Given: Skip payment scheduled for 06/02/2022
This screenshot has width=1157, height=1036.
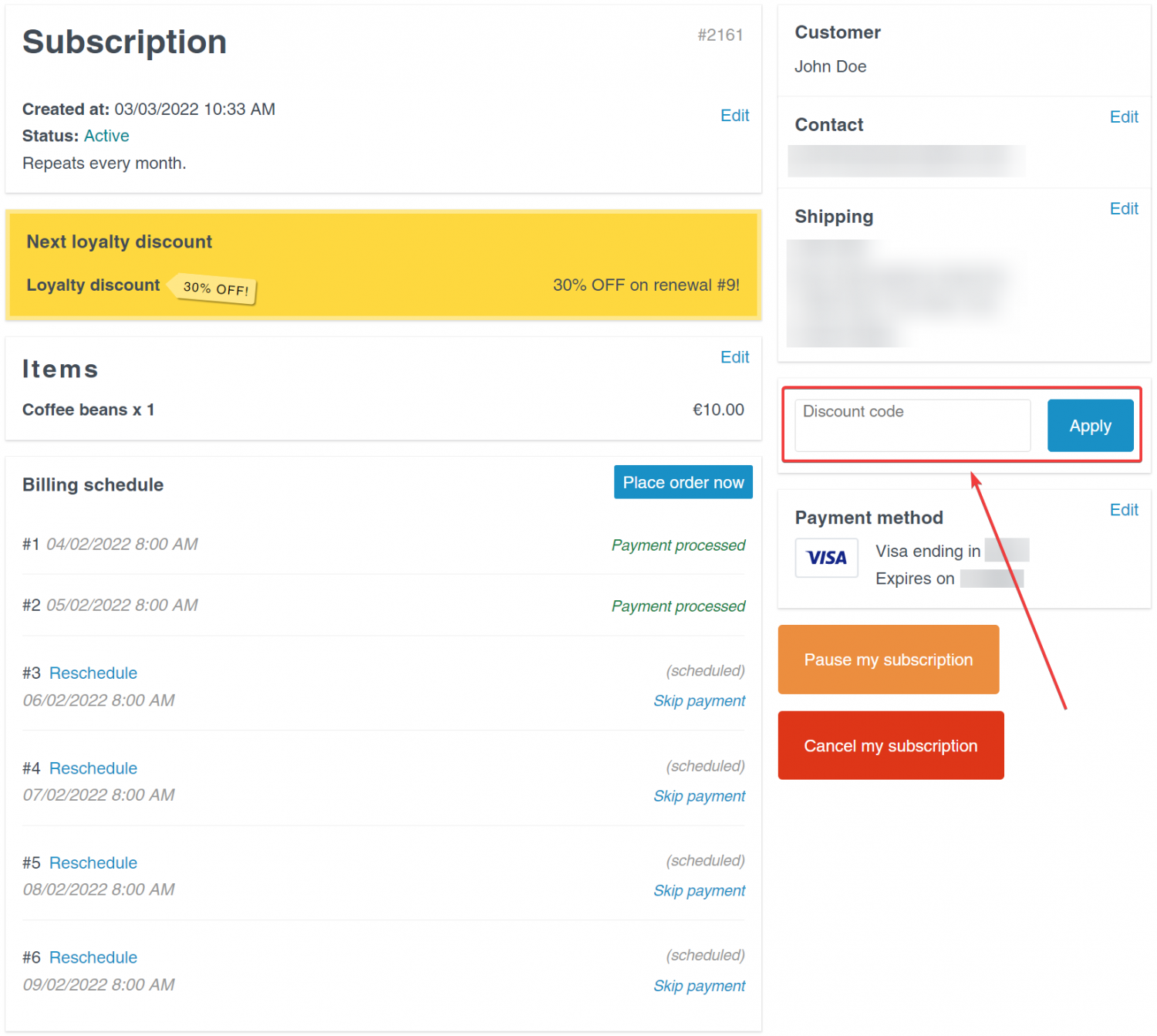Looking at the screenshot, I should point(699,701).
